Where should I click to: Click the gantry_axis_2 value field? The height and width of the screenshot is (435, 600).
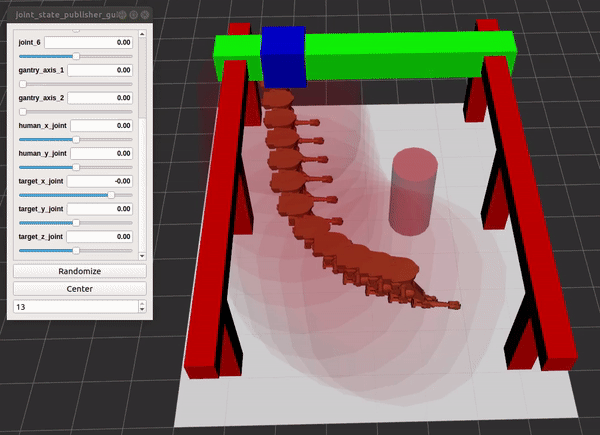tap(100, 98)
